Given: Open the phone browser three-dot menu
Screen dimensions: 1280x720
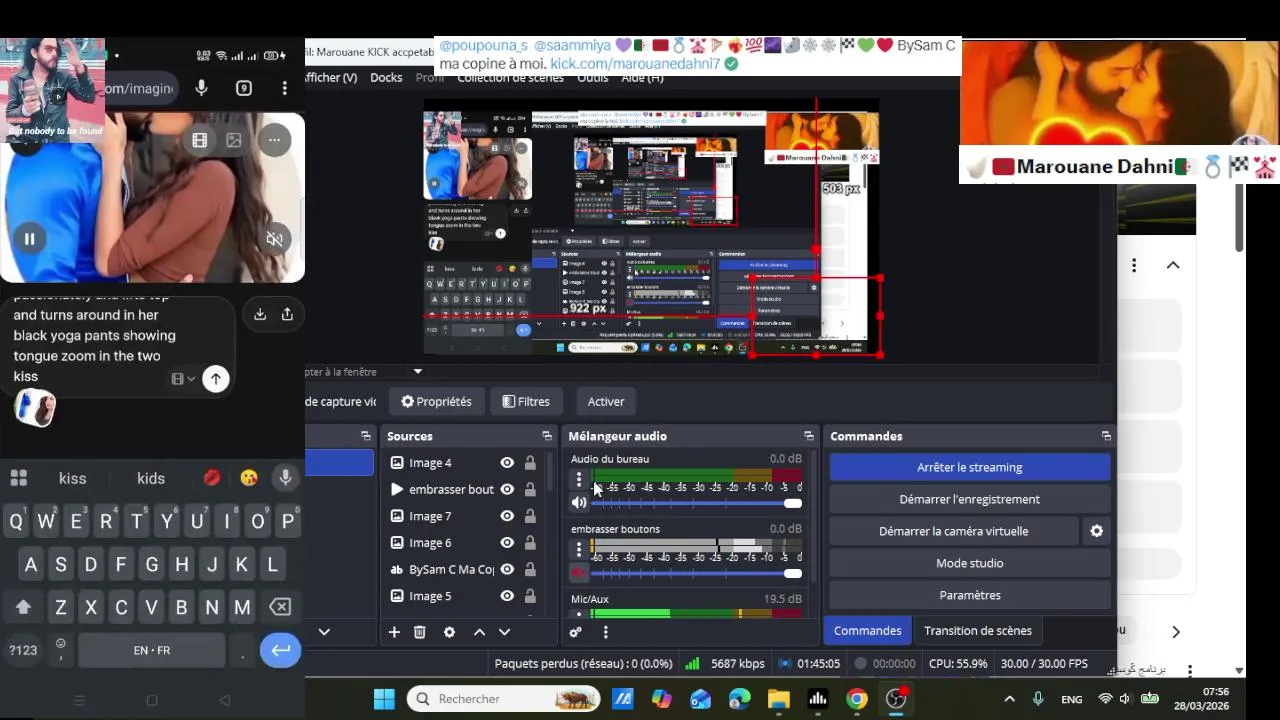Looking at the screenshot, I should (x=285, y=88).
